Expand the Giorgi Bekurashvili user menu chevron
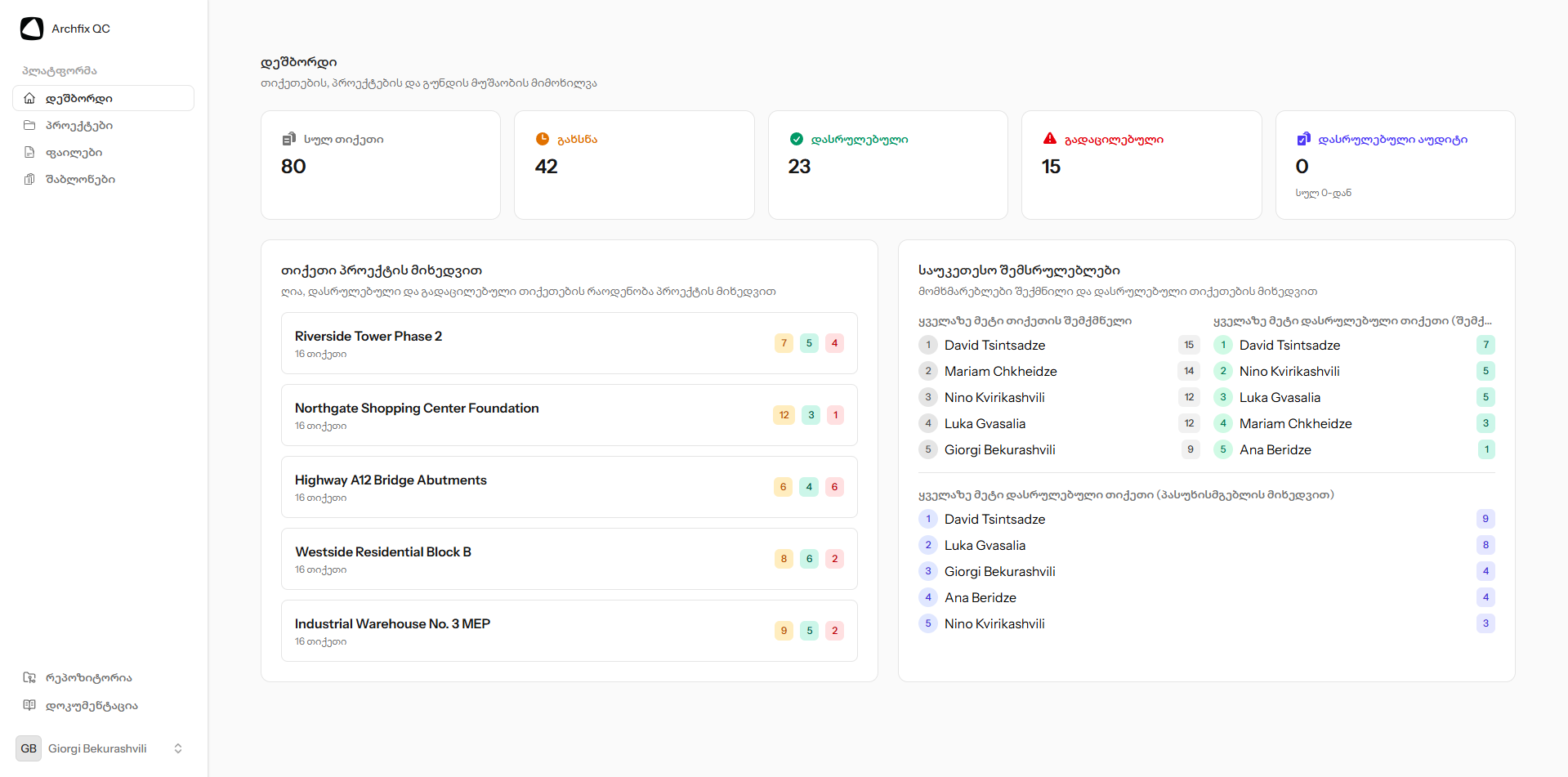The height and width of the screenshot is (777, 1568). point(178,748)
